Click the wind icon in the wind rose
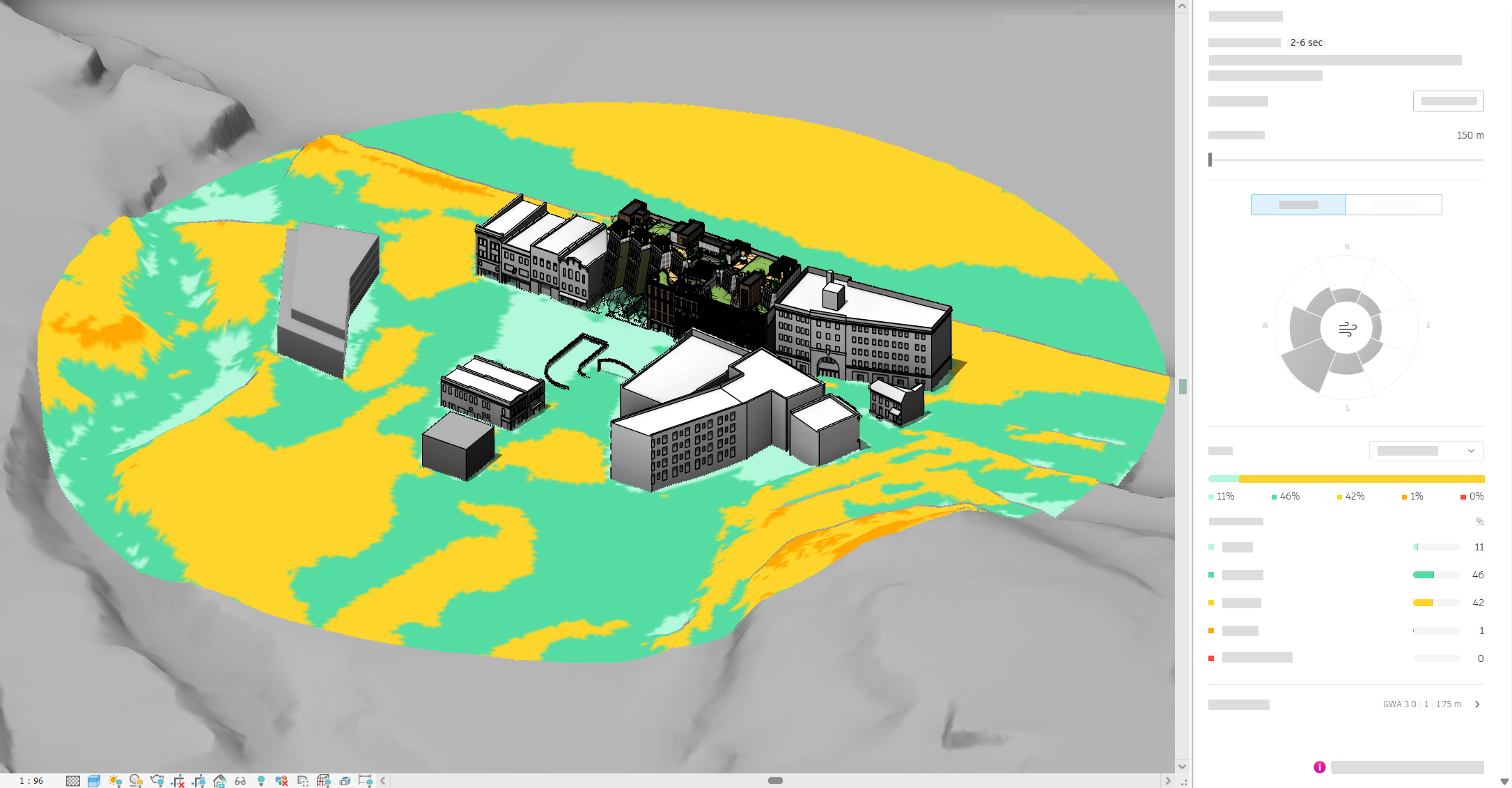The image size is (1512, 788). click(x=1347, y=329)
